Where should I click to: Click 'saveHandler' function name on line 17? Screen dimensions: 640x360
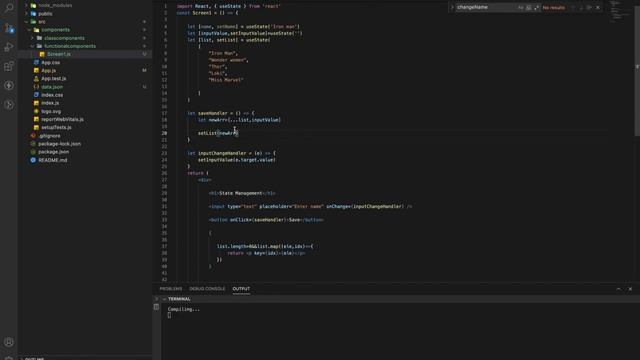coord(213,113)
